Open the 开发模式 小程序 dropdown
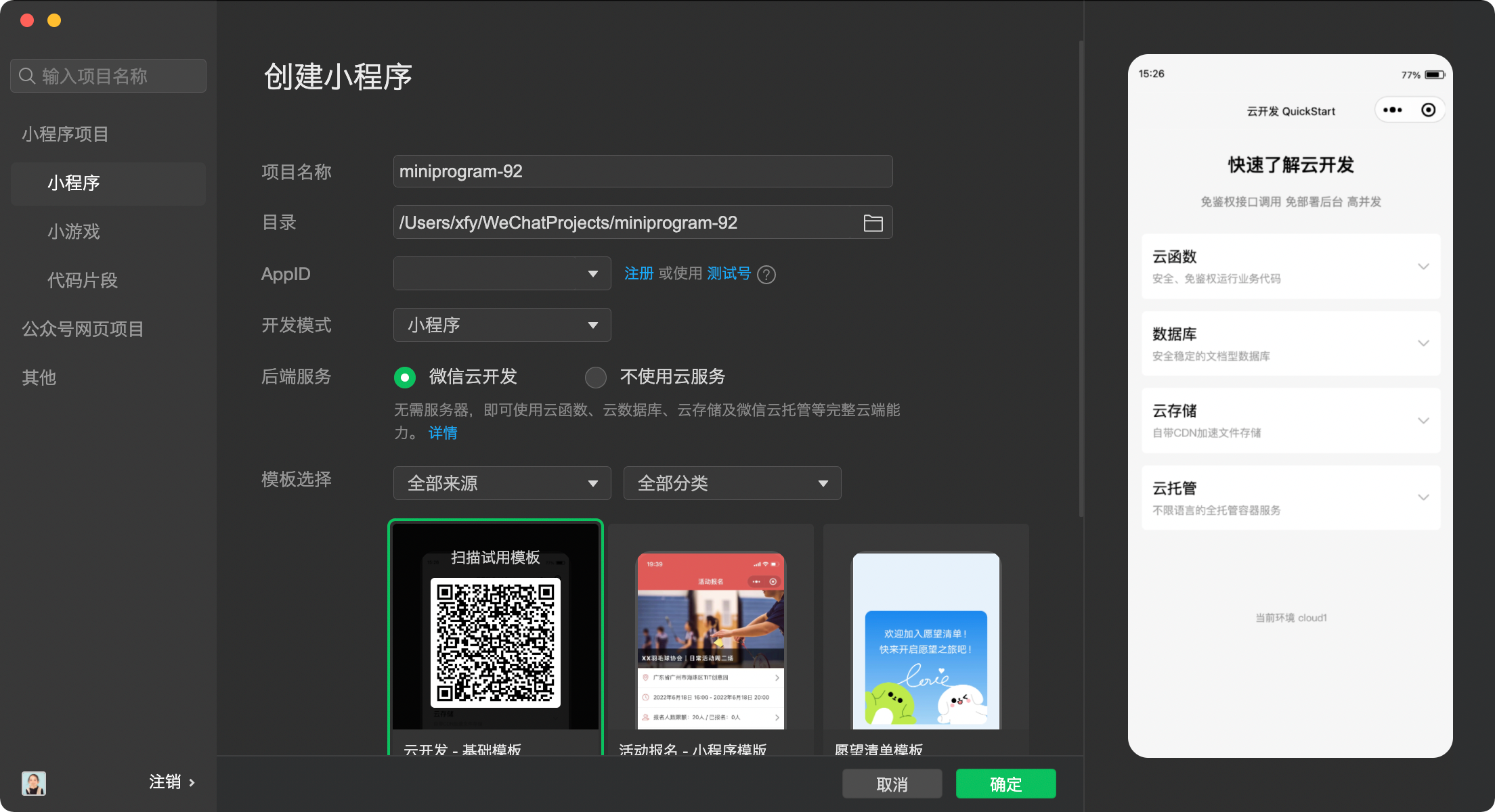Image resolution: width=1495 pixels, height=812 pixels. 502,325
